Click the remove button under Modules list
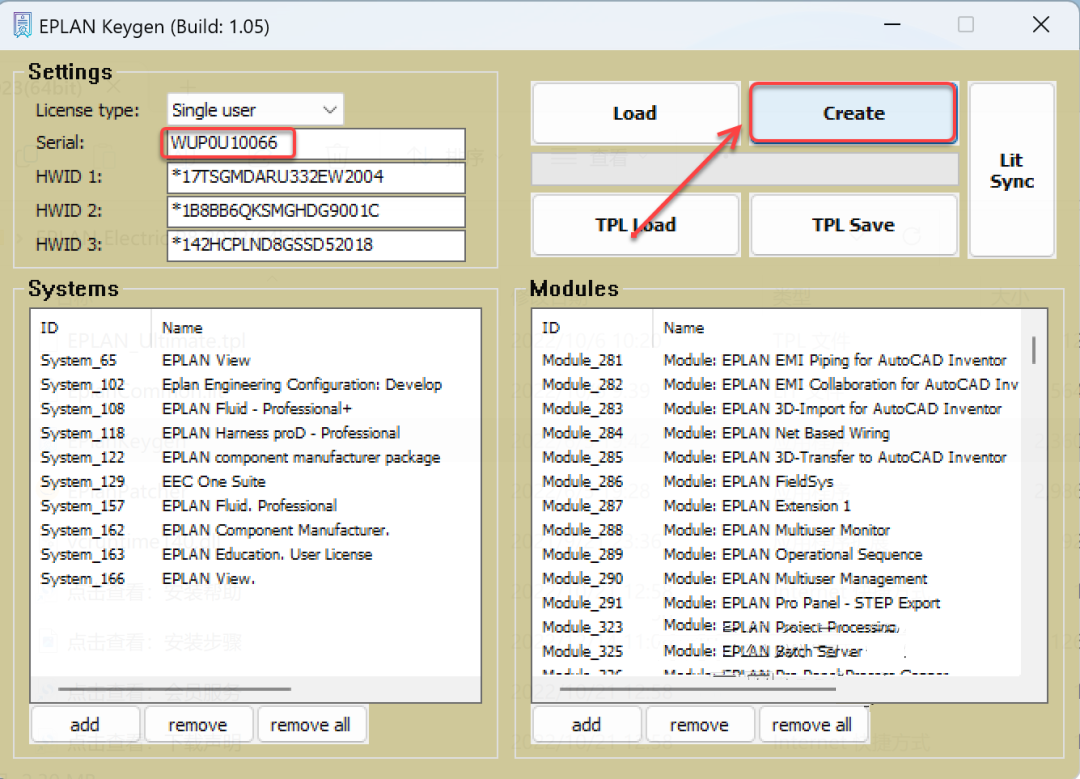 pos(699,724)
